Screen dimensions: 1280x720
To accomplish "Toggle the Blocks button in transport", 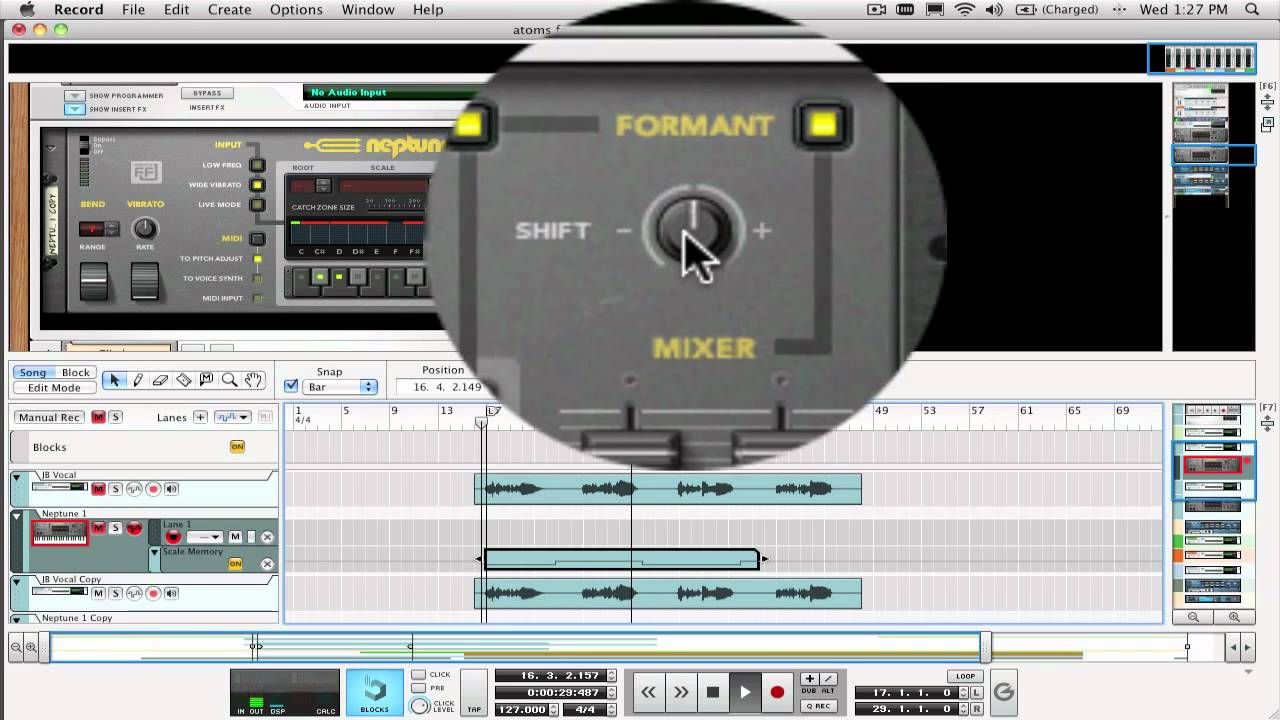I will (375, 692).
